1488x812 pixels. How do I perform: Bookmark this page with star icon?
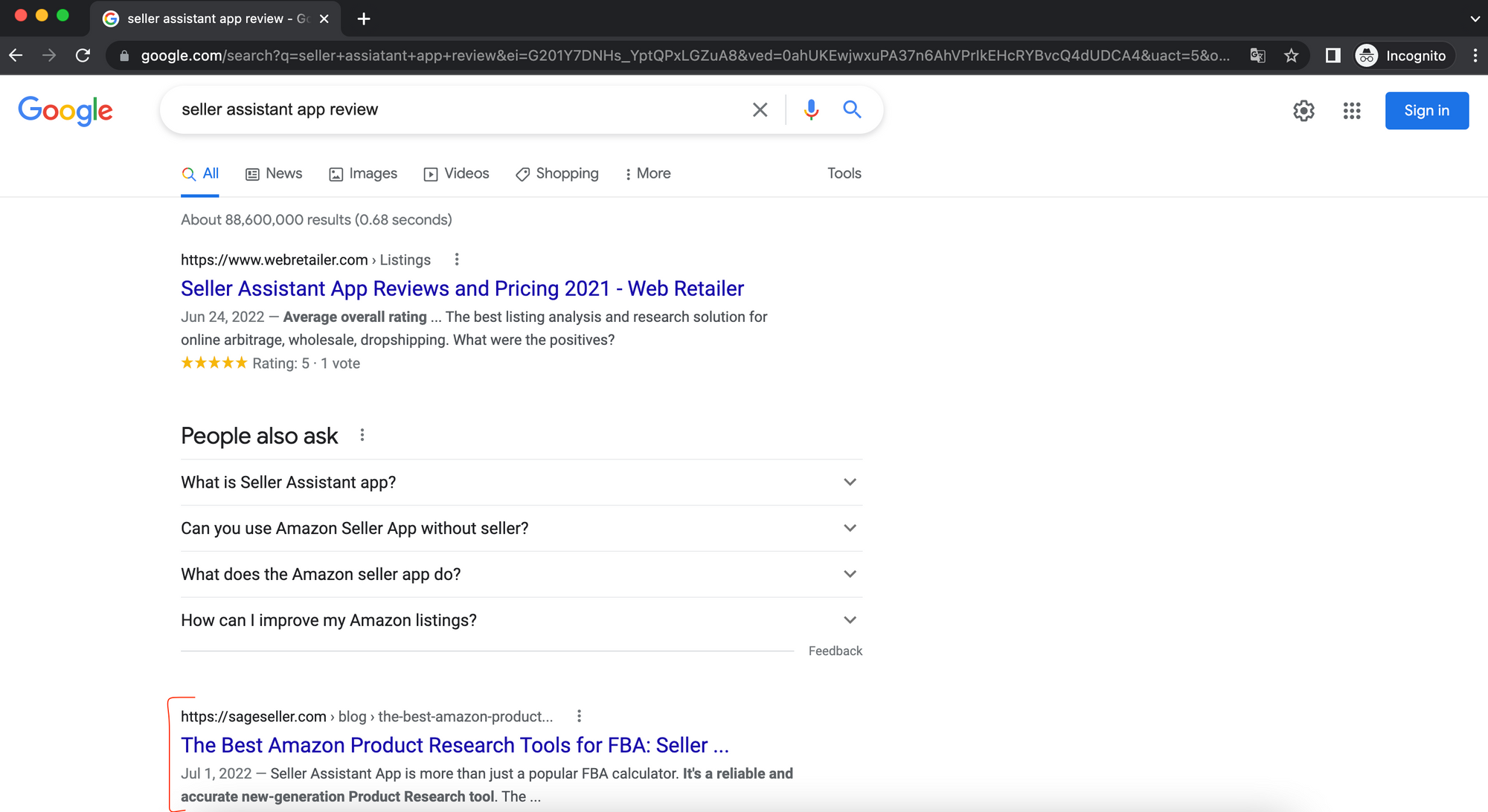click(1292, 56)
